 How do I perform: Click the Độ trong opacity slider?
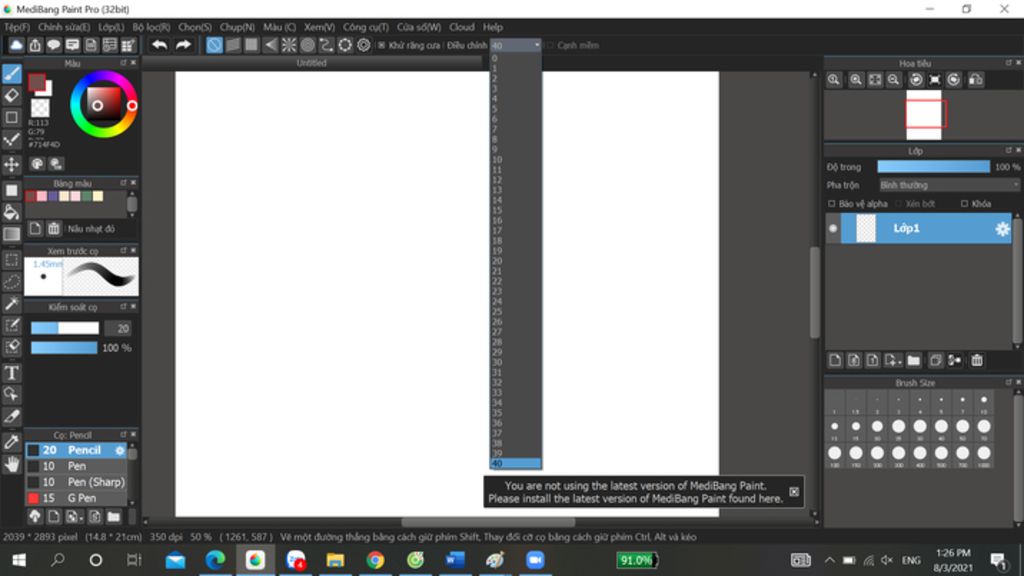(x=933, y=167)
